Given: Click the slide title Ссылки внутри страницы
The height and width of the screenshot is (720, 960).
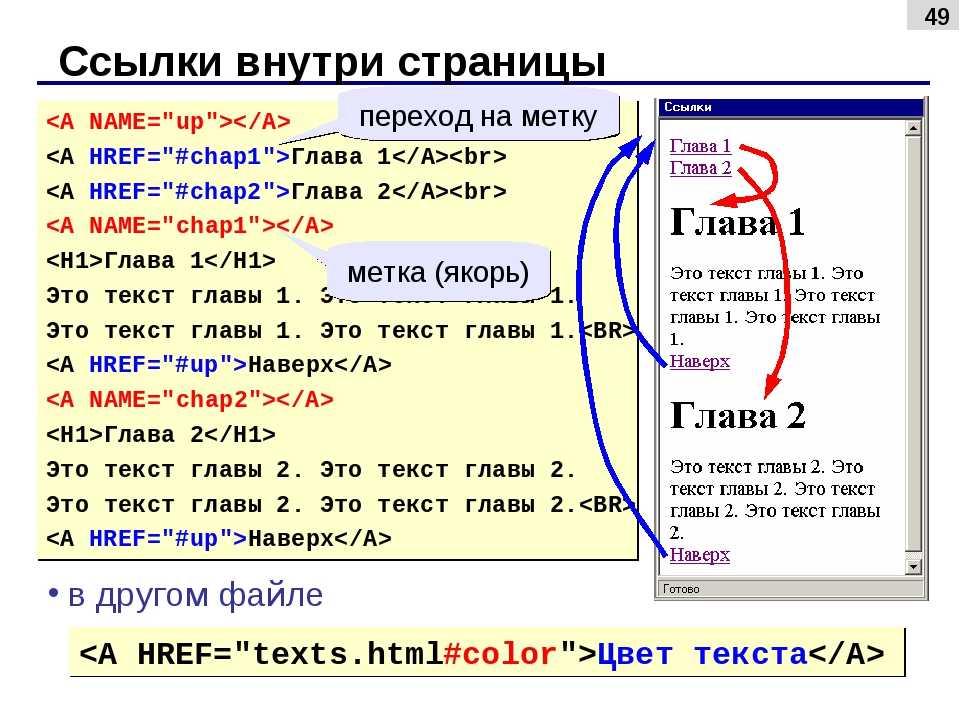Looking at the screenshot, I should coord(332,62).
